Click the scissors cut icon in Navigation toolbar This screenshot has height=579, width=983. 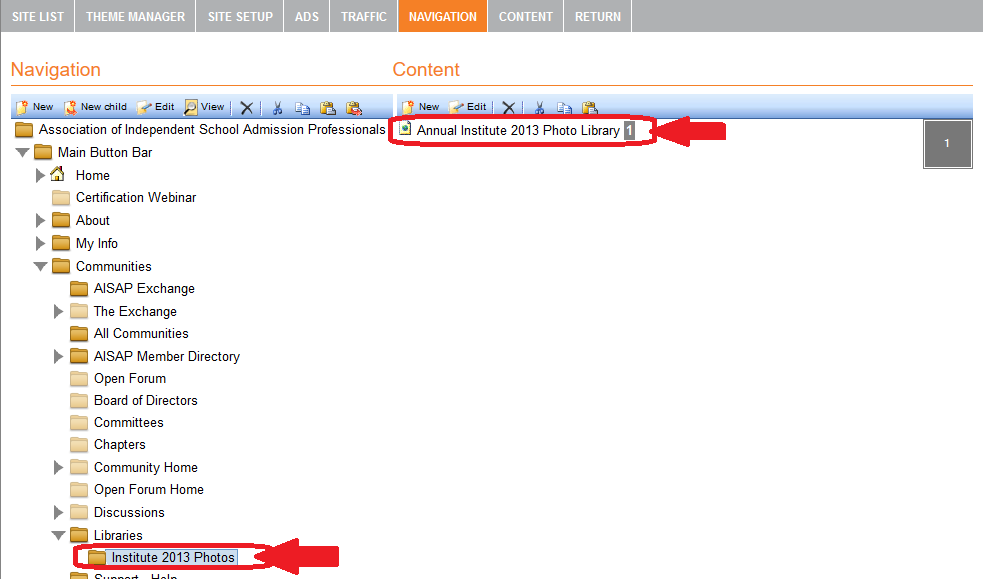[x=277, y=108]
